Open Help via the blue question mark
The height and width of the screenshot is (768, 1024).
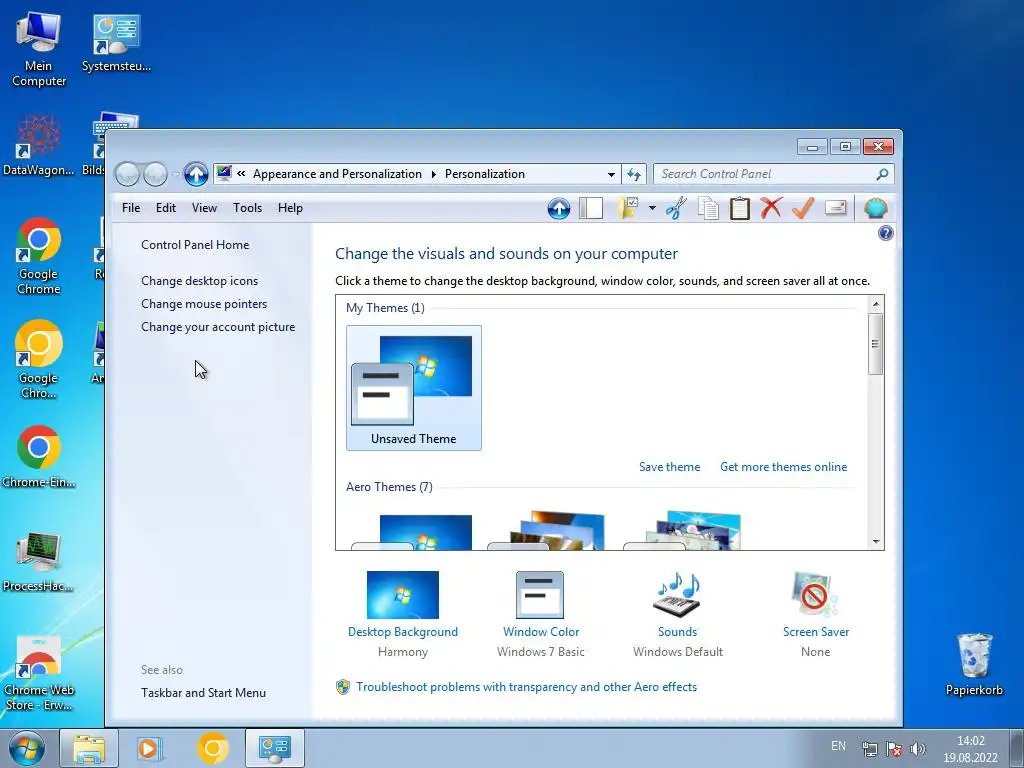[x=886, y=233]
